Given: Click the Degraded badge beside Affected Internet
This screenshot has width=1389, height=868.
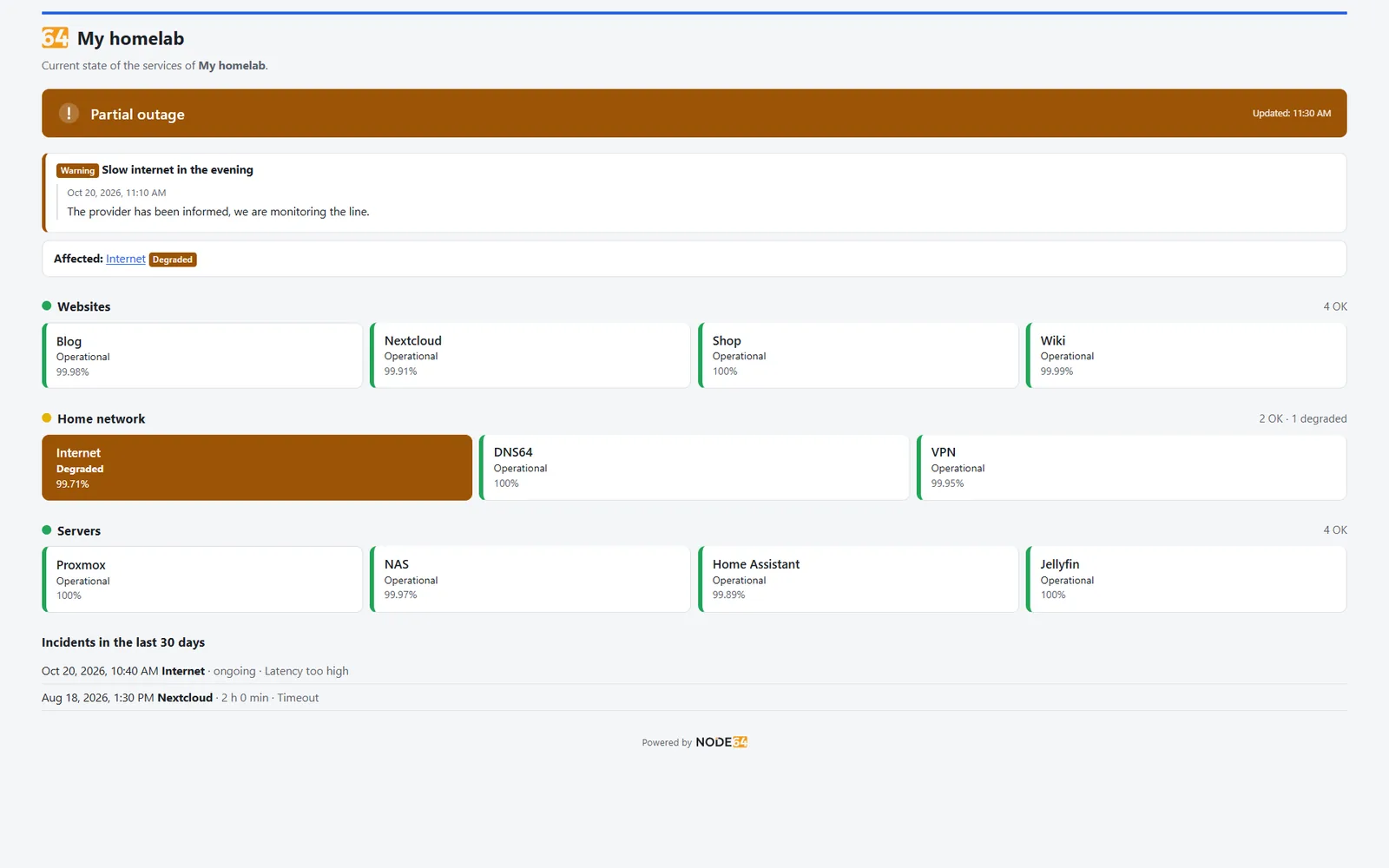Looking at the screenshot, I should pyautogui.click(x=173, y=260).
